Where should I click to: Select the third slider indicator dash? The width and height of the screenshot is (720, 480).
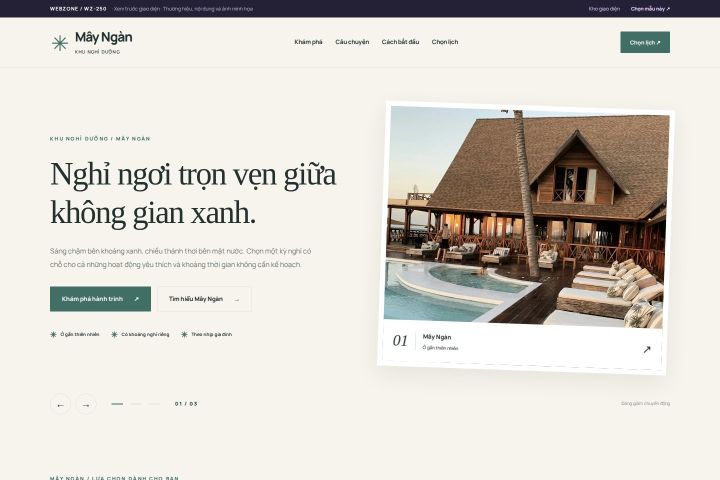point(154,404)
